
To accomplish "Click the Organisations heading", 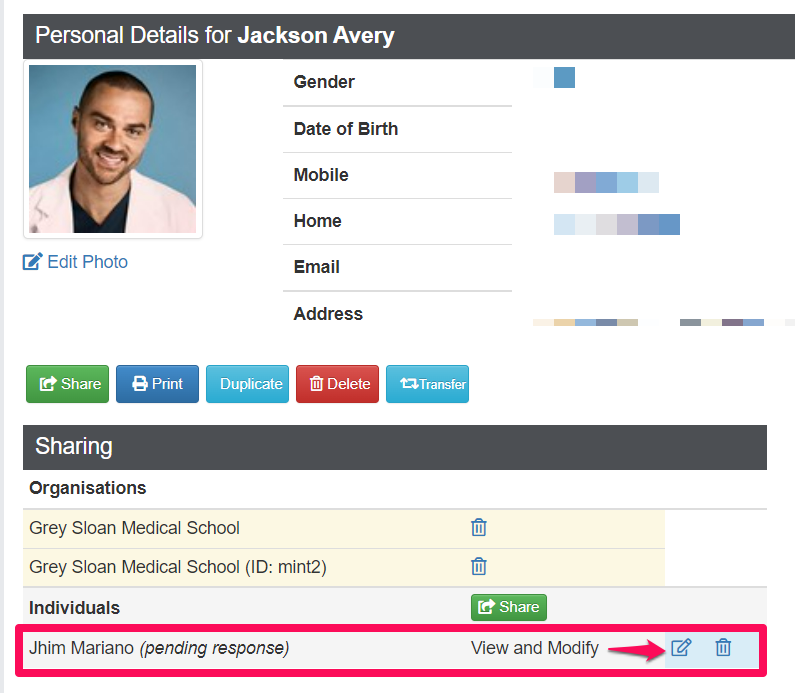I will (88, 489).
